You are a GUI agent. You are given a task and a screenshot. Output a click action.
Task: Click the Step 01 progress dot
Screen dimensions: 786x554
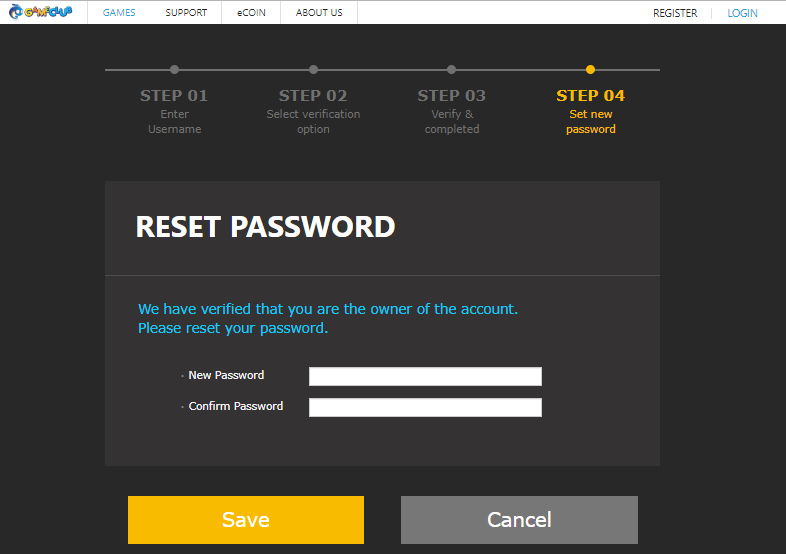[174, 70]
